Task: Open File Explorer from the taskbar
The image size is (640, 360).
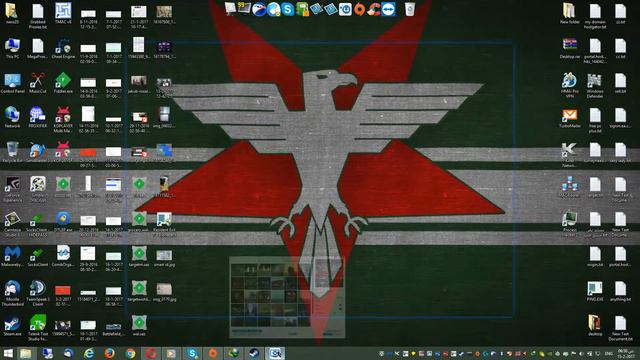Action: pos(25,353)
